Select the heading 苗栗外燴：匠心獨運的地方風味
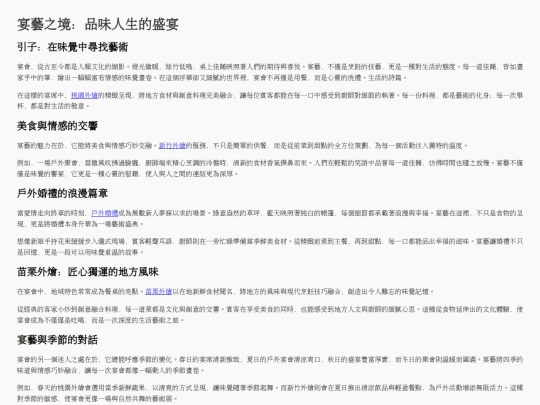The height and width of the screenshot is (405, 540). (88, 272)
